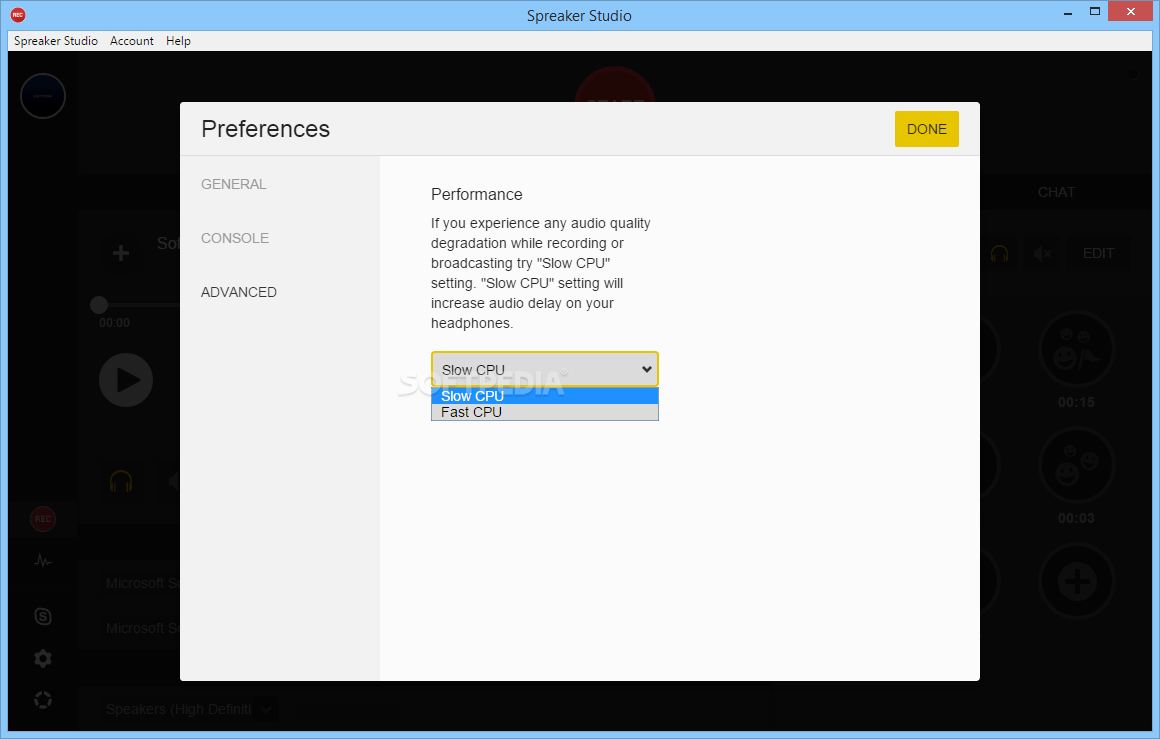Open the audio waveform sidebar icon

tap(43, 561)
